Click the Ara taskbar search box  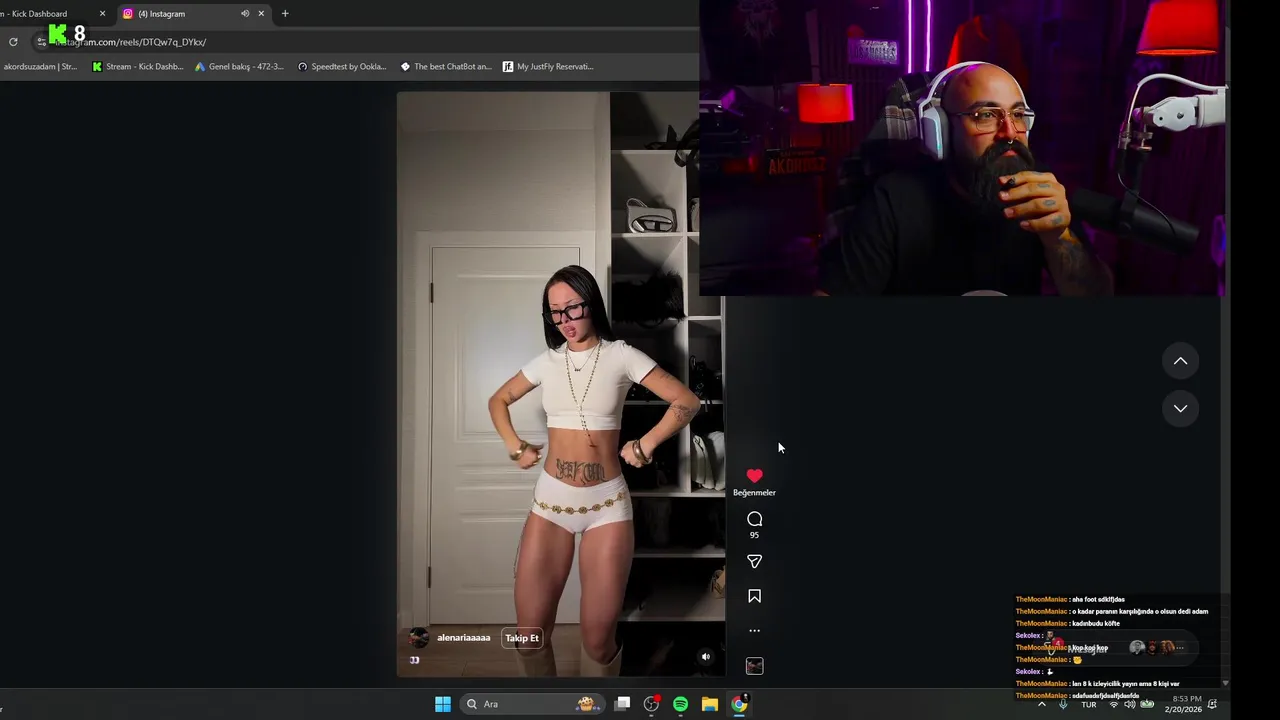pos(531,704)
